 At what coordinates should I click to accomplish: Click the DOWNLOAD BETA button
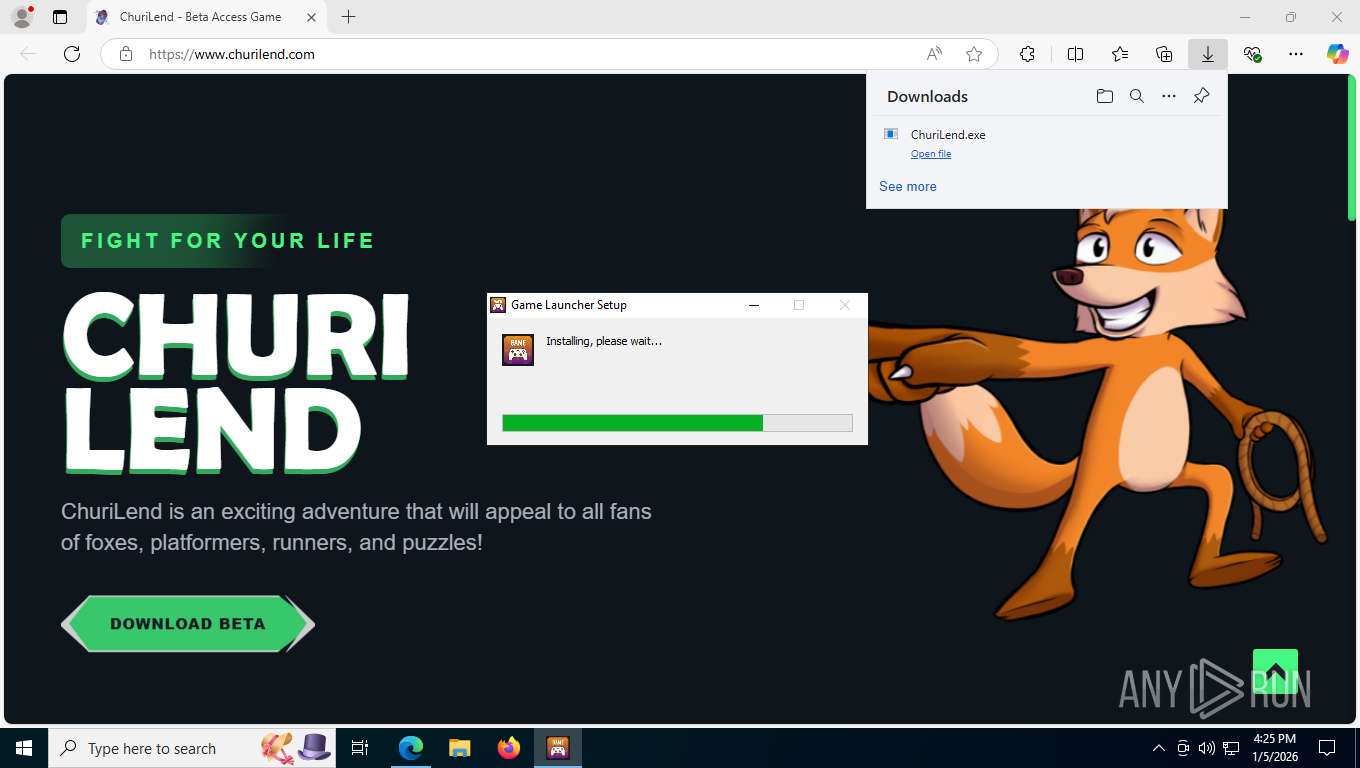click(188, 624)
